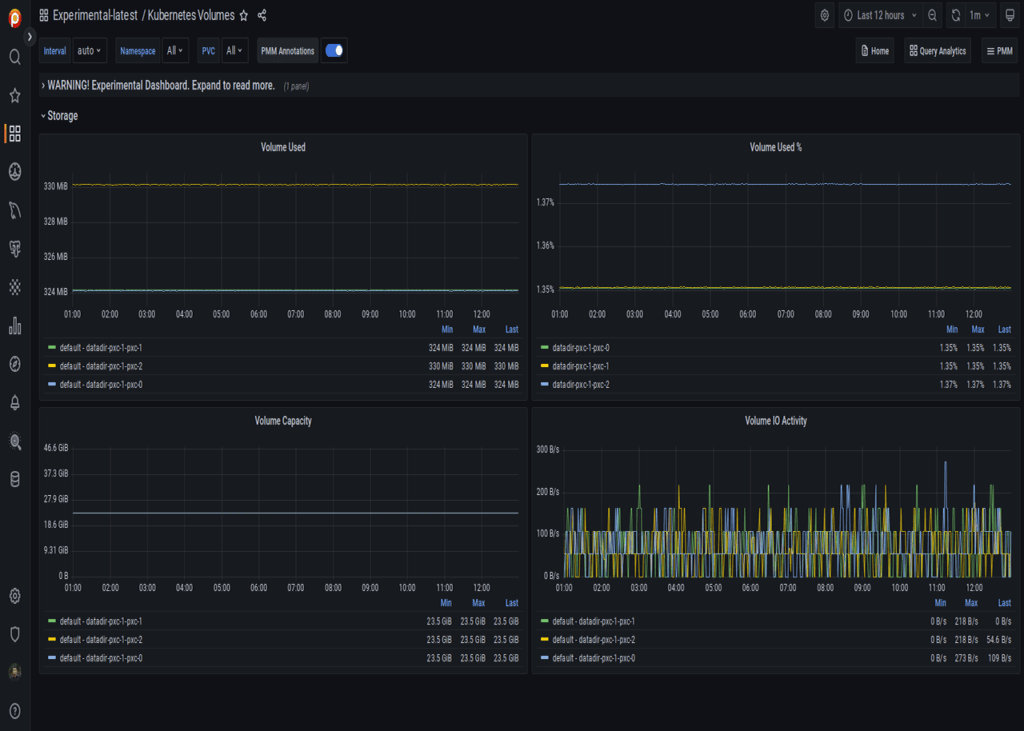
Task: Enable cycle view mode with the TV icon
Action: point(1006,15)
